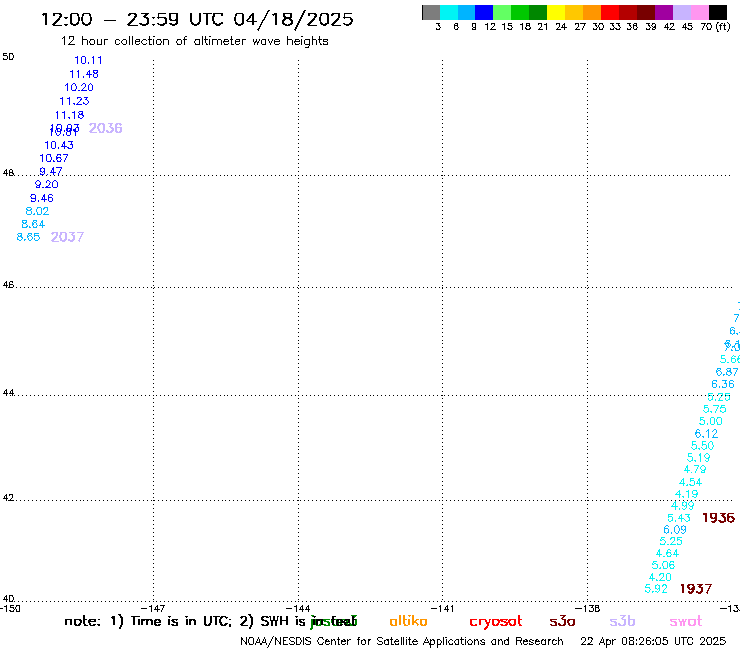Screen dimensions: 740x650
Task: Click the note 'Time is in UTC' text
Action: point(181,621)
